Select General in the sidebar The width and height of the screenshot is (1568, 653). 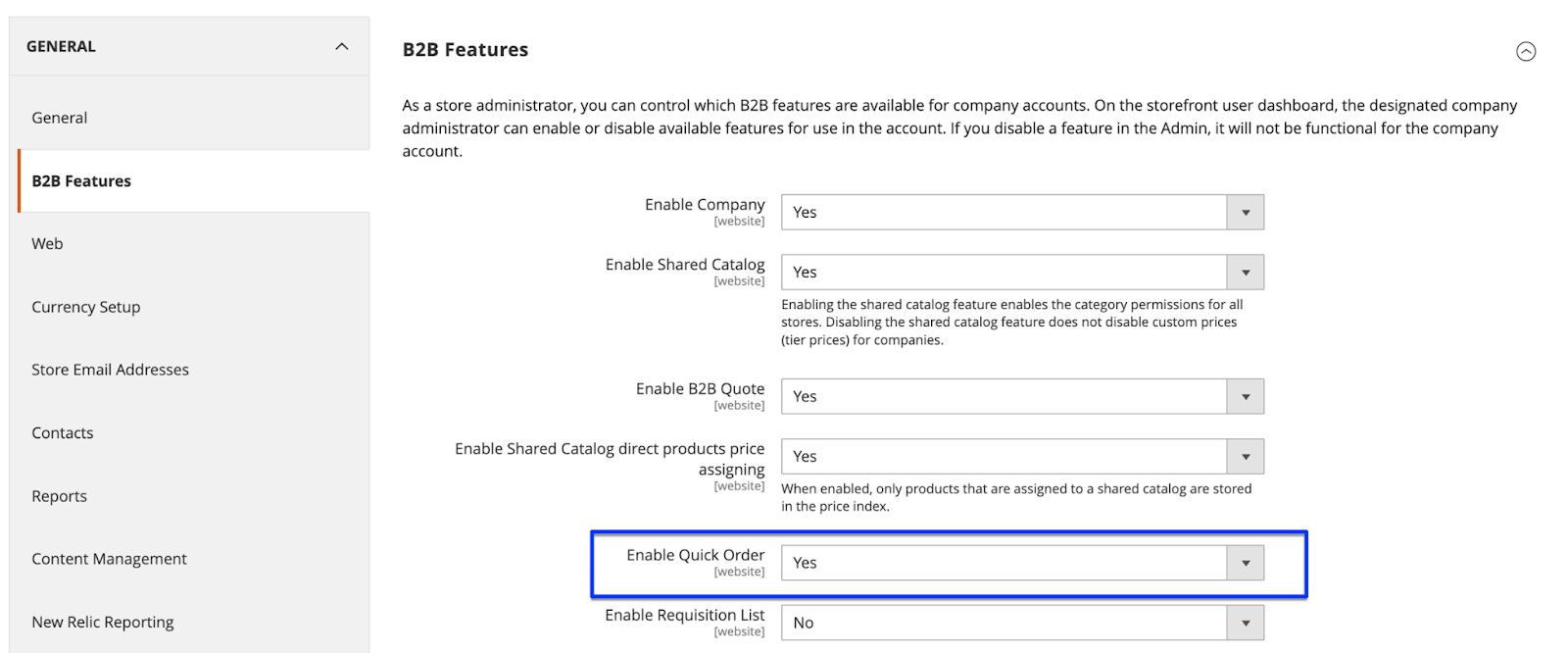[x=59, y=117]
